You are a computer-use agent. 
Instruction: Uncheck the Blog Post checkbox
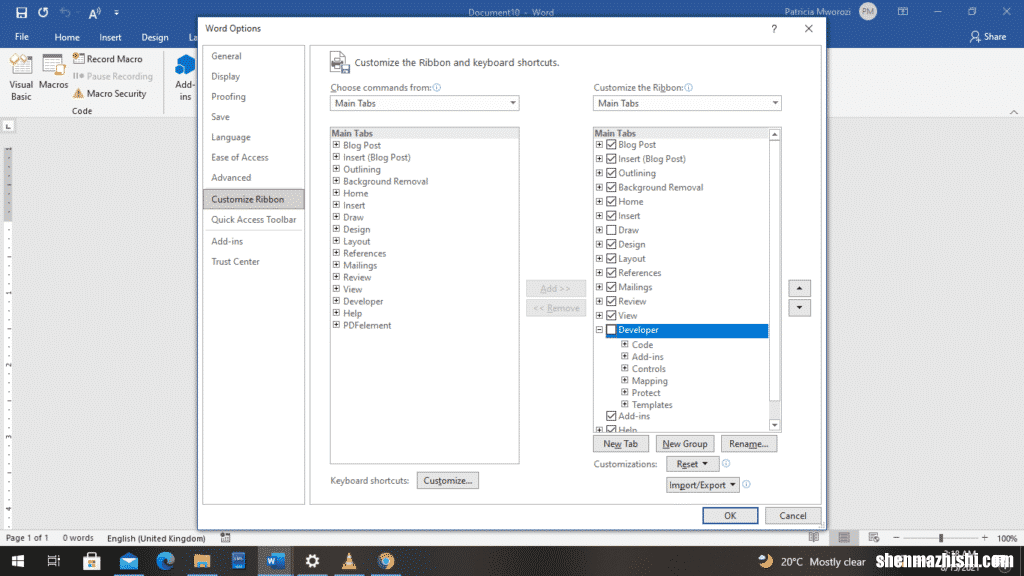click(x=611, y=145)
